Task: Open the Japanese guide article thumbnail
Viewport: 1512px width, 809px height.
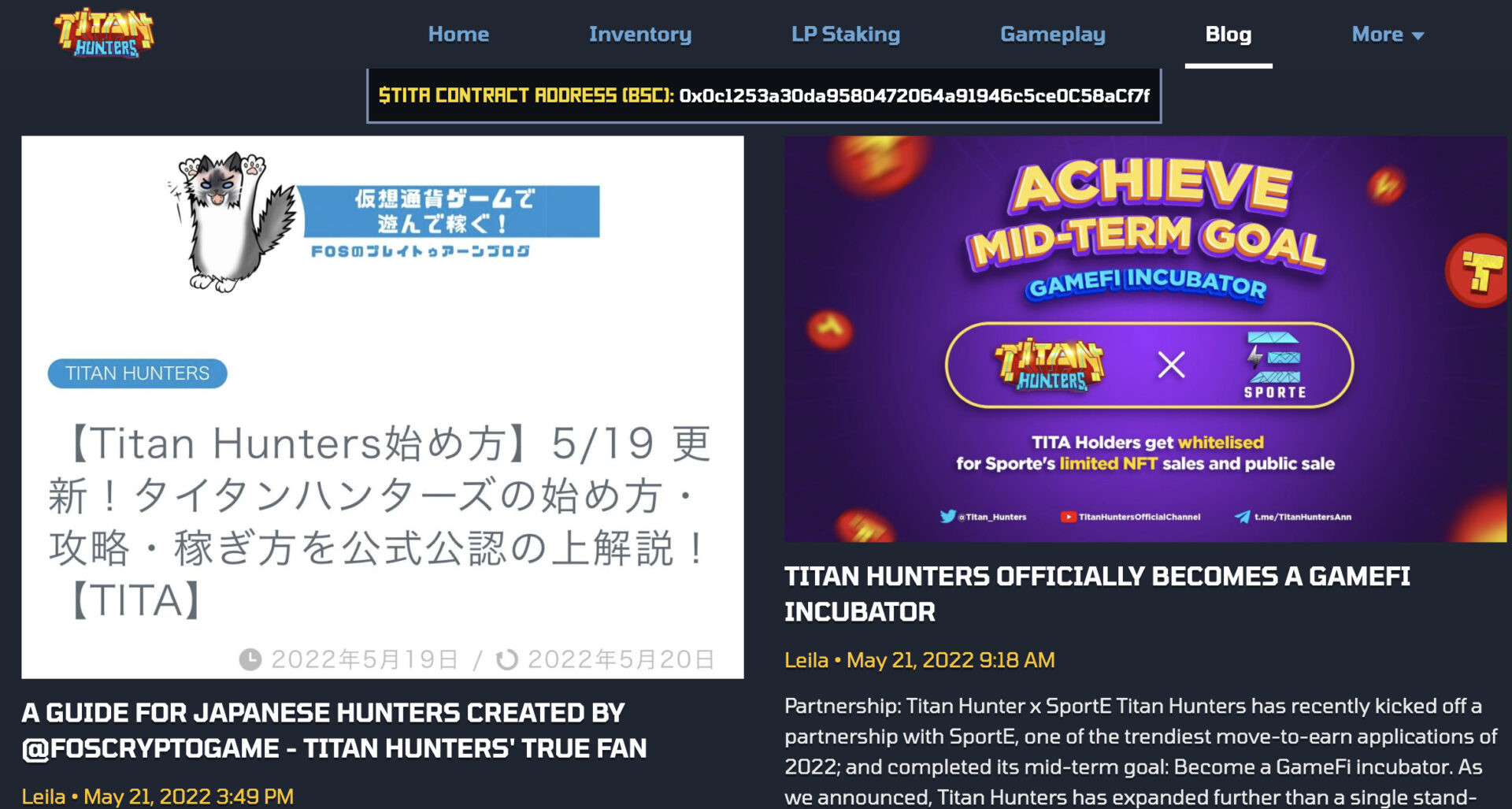Action: (x=383, y=407)
